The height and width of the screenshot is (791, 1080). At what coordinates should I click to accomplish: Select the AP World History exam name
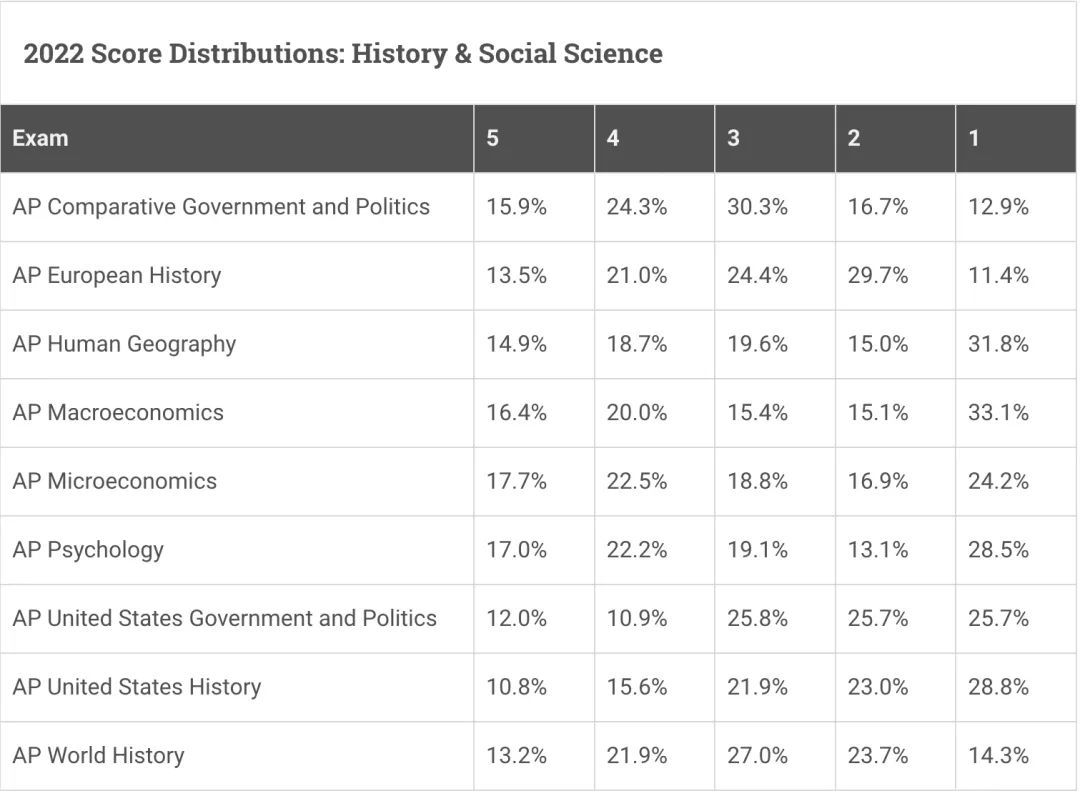(x=98, y=755)
